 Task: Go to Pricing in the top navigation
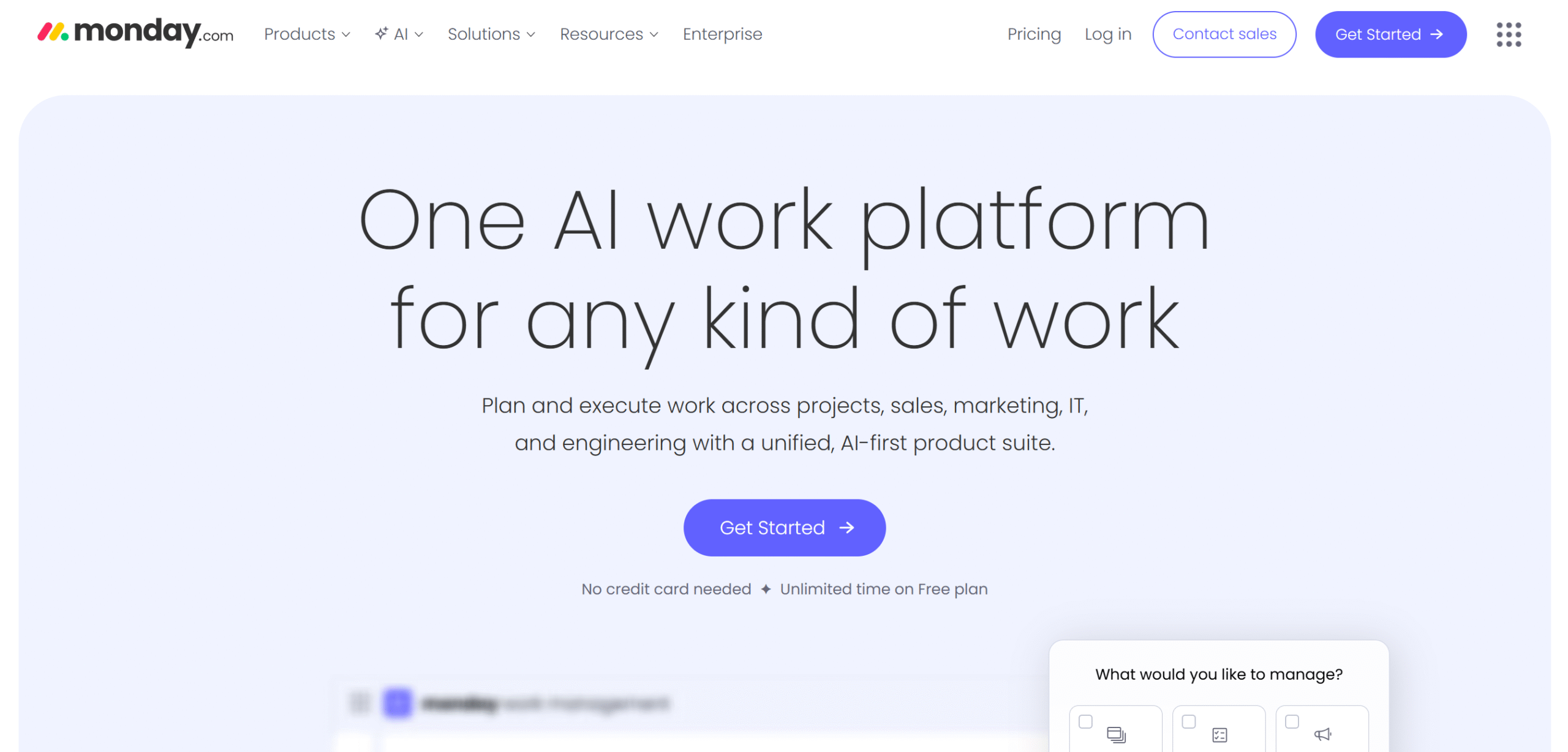[x=1034, y=34]
